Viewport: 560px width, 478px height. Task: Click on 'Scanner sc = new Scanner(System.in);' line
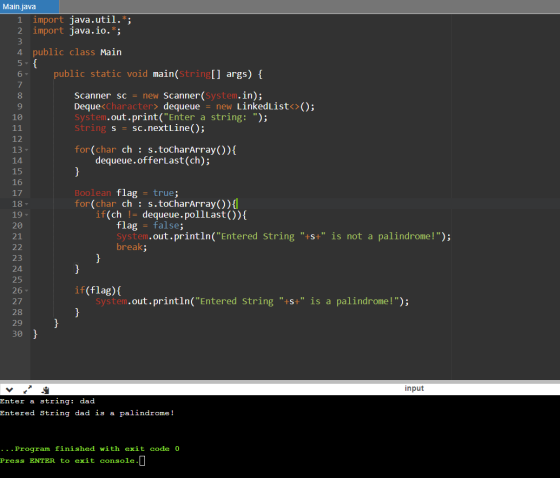tap(168, 96)
